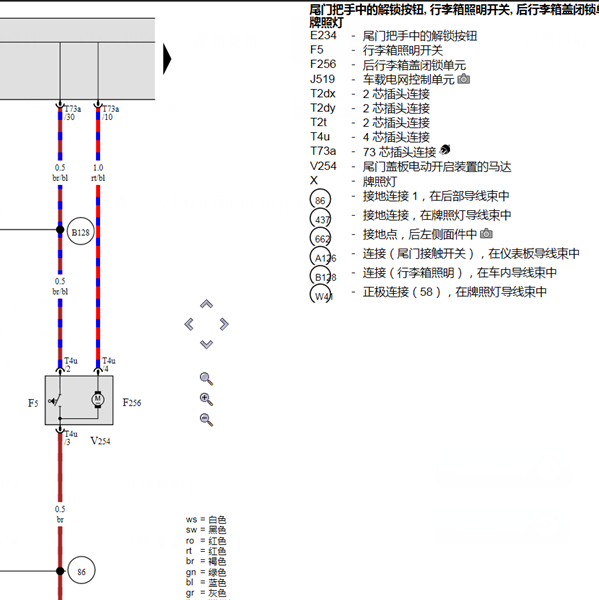Zoom in with the plus magnifier icon

click(x=206, y=399)
